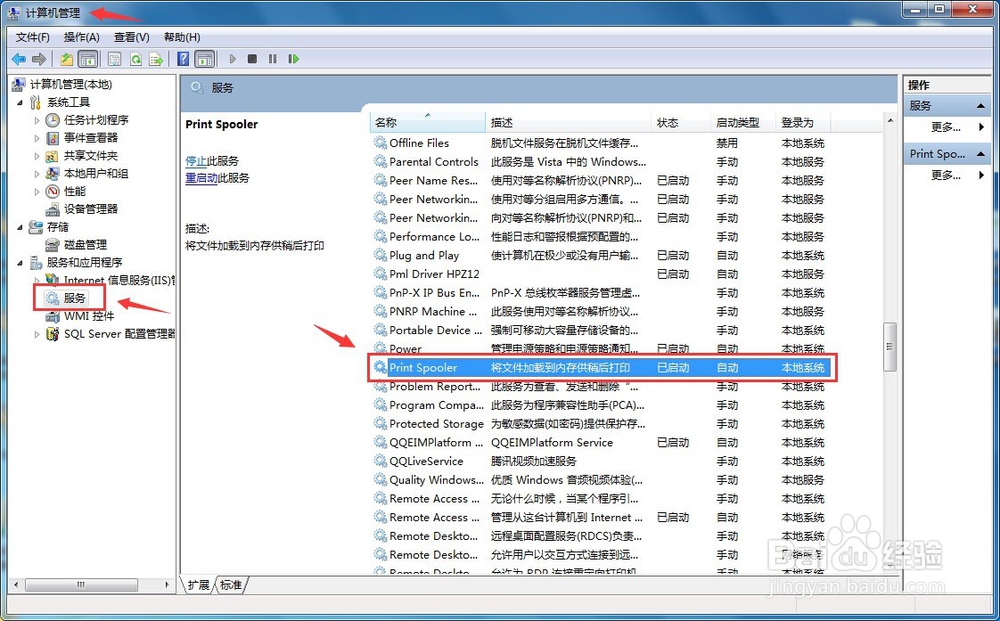The height and width of the screenshot is (621, 1000).
Task: Select the Print Spooler service row
Action: pyautogui.click(x=603, y=368)
